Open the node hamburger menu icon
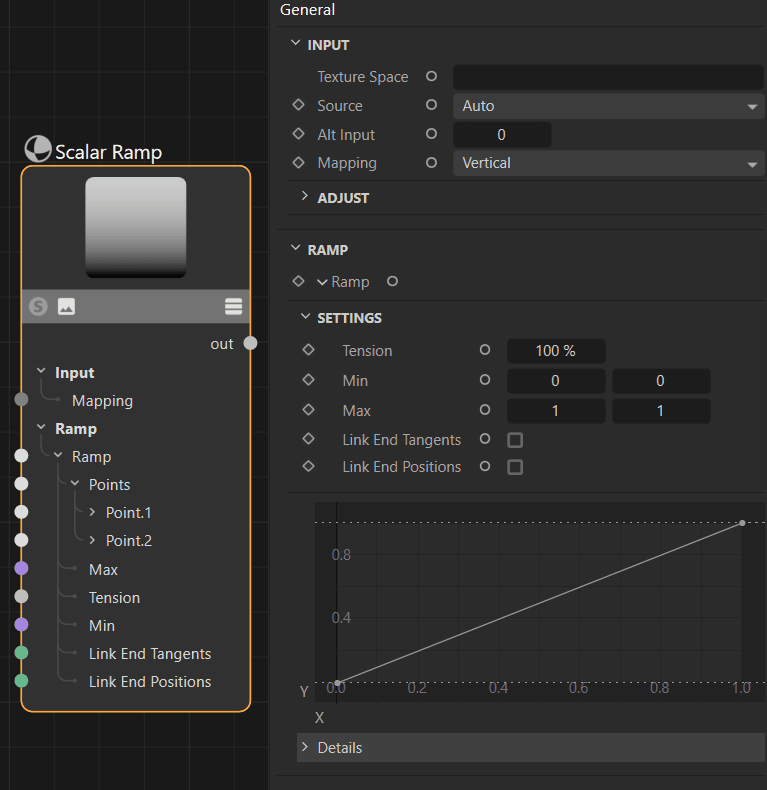 coord(234,307)
